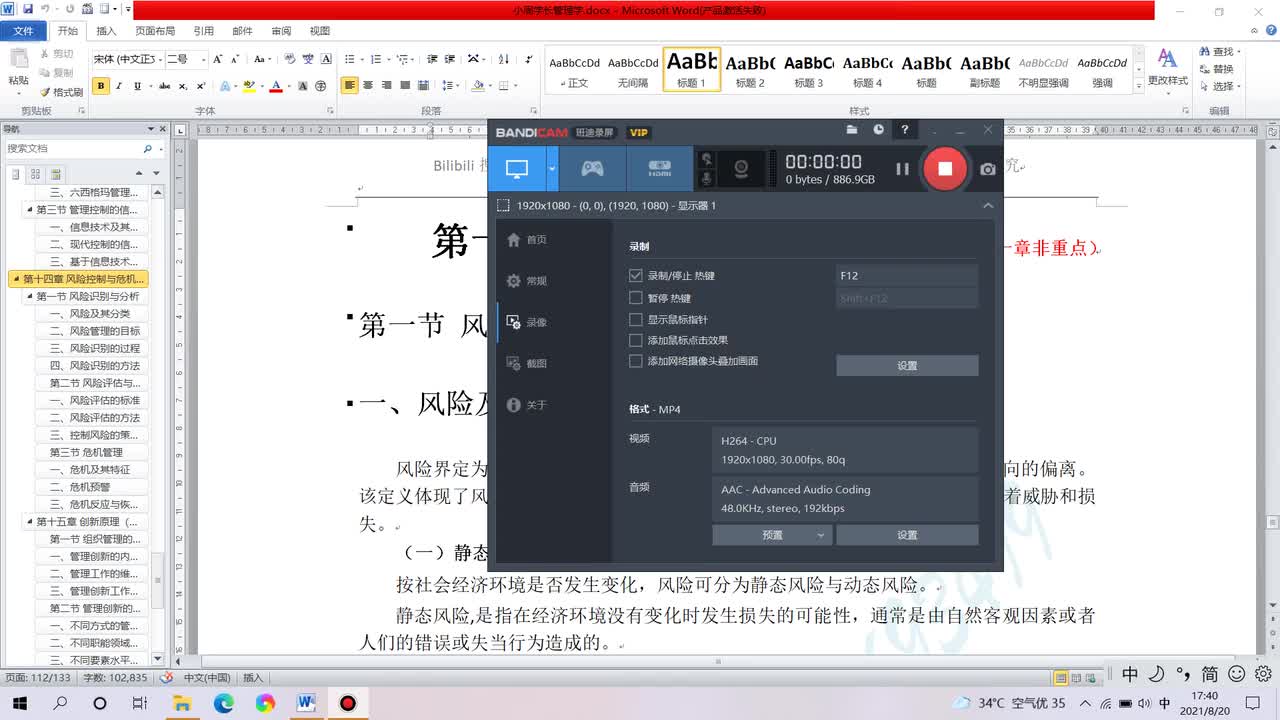Stop the Bandicam recording with red button
Viewport: 1280px width, 720px height.
pos(945,168)
